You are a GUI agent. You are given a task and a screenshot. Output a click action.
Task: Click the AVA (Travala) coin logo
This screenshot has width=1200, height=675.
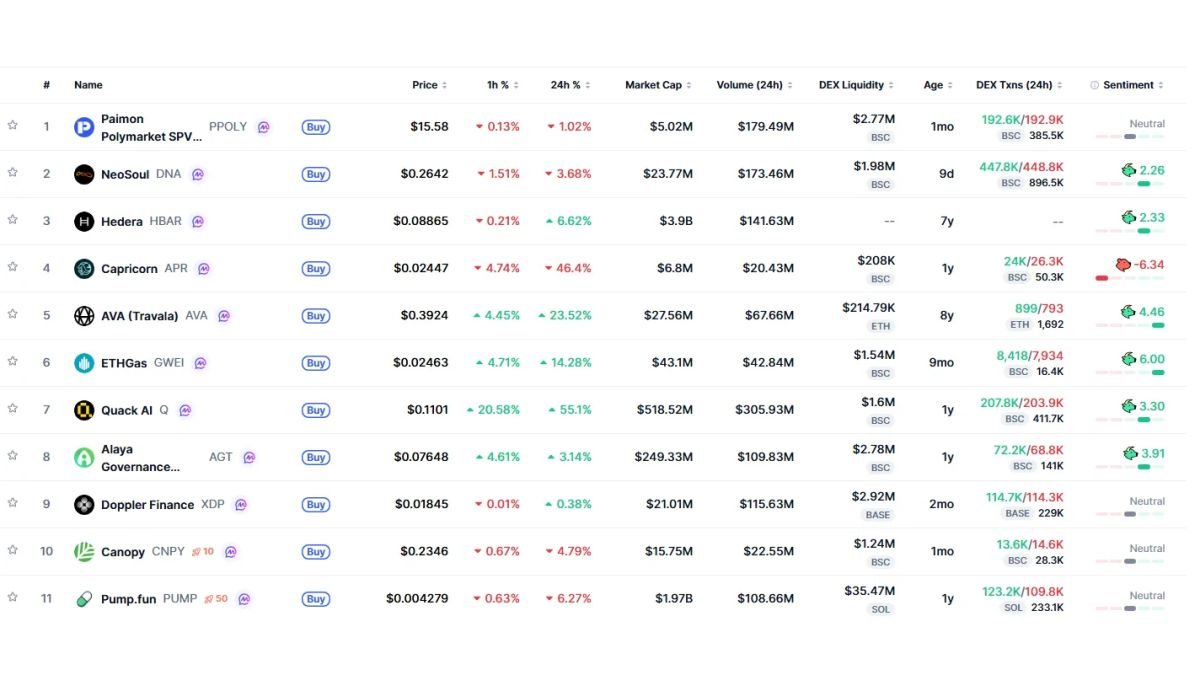click(x=84, y=316)
